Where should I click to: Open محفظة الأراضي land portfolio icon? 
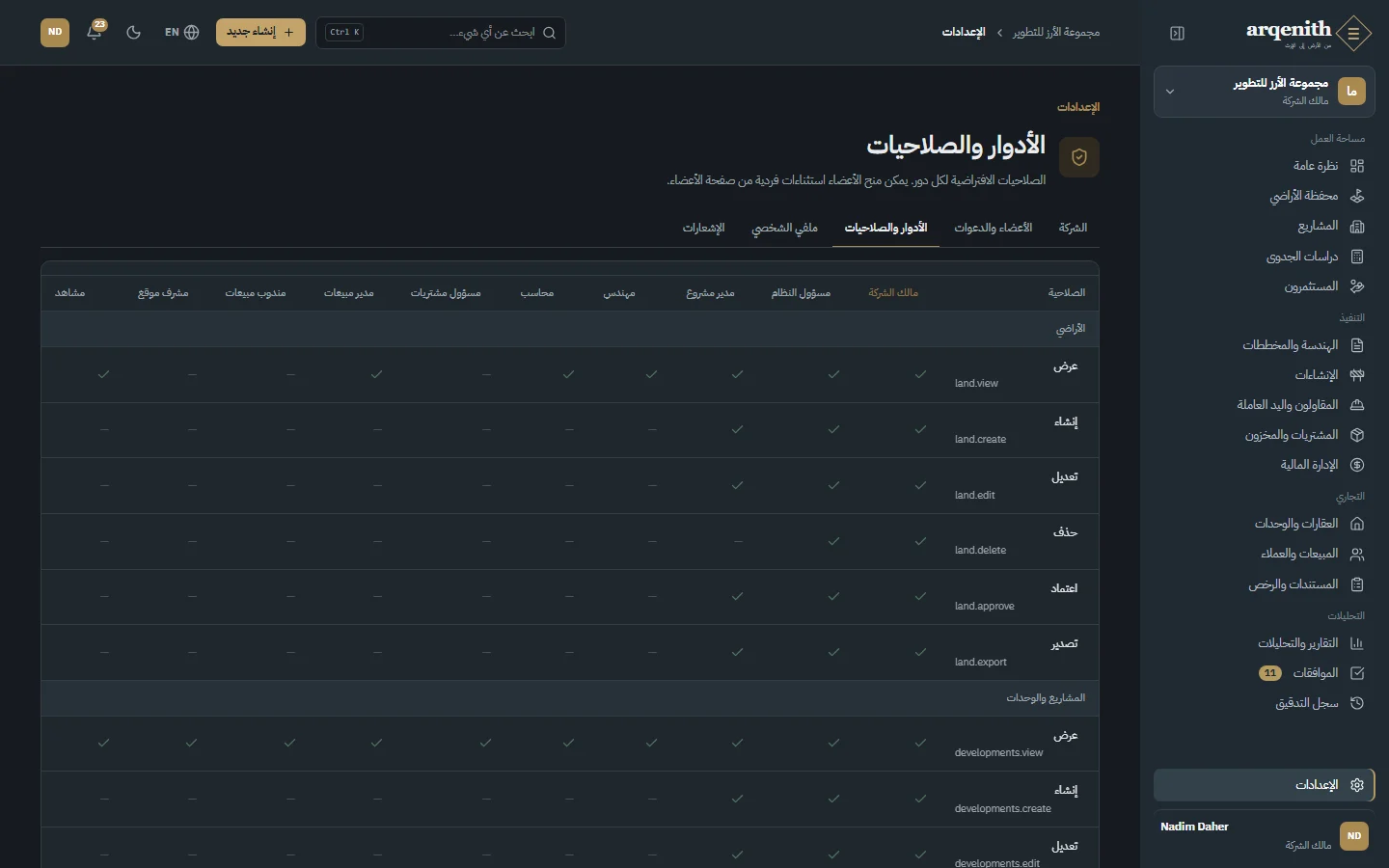(x=1357, y=196)
